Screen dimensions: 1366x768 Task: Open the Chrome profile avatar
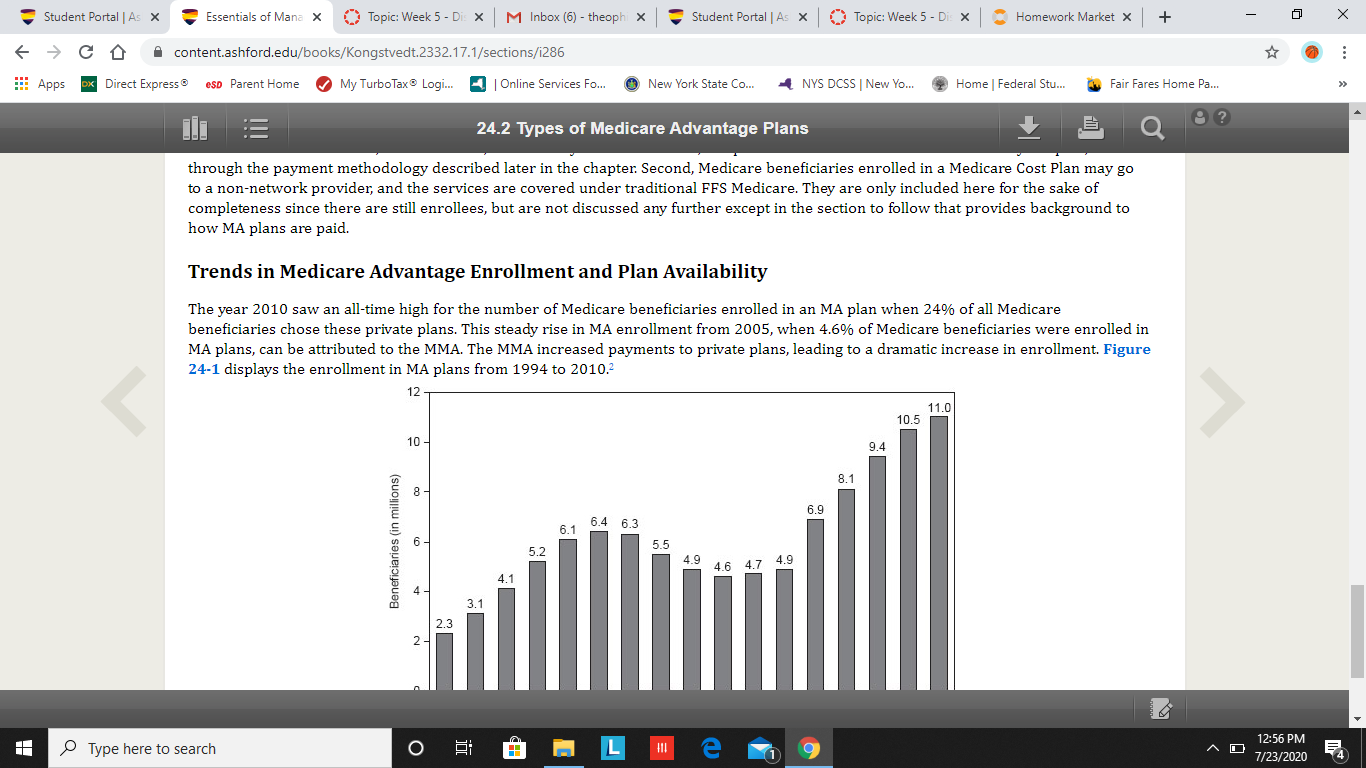coord(1312,52)
